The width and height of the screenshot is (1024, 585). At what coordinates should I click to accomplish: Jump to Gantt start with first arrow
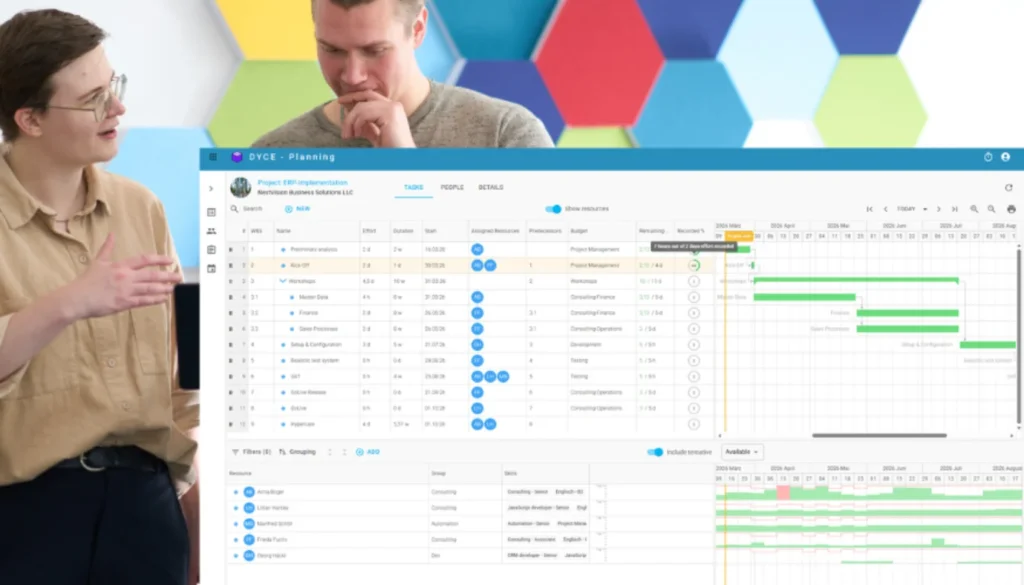[x=870, y=209]
